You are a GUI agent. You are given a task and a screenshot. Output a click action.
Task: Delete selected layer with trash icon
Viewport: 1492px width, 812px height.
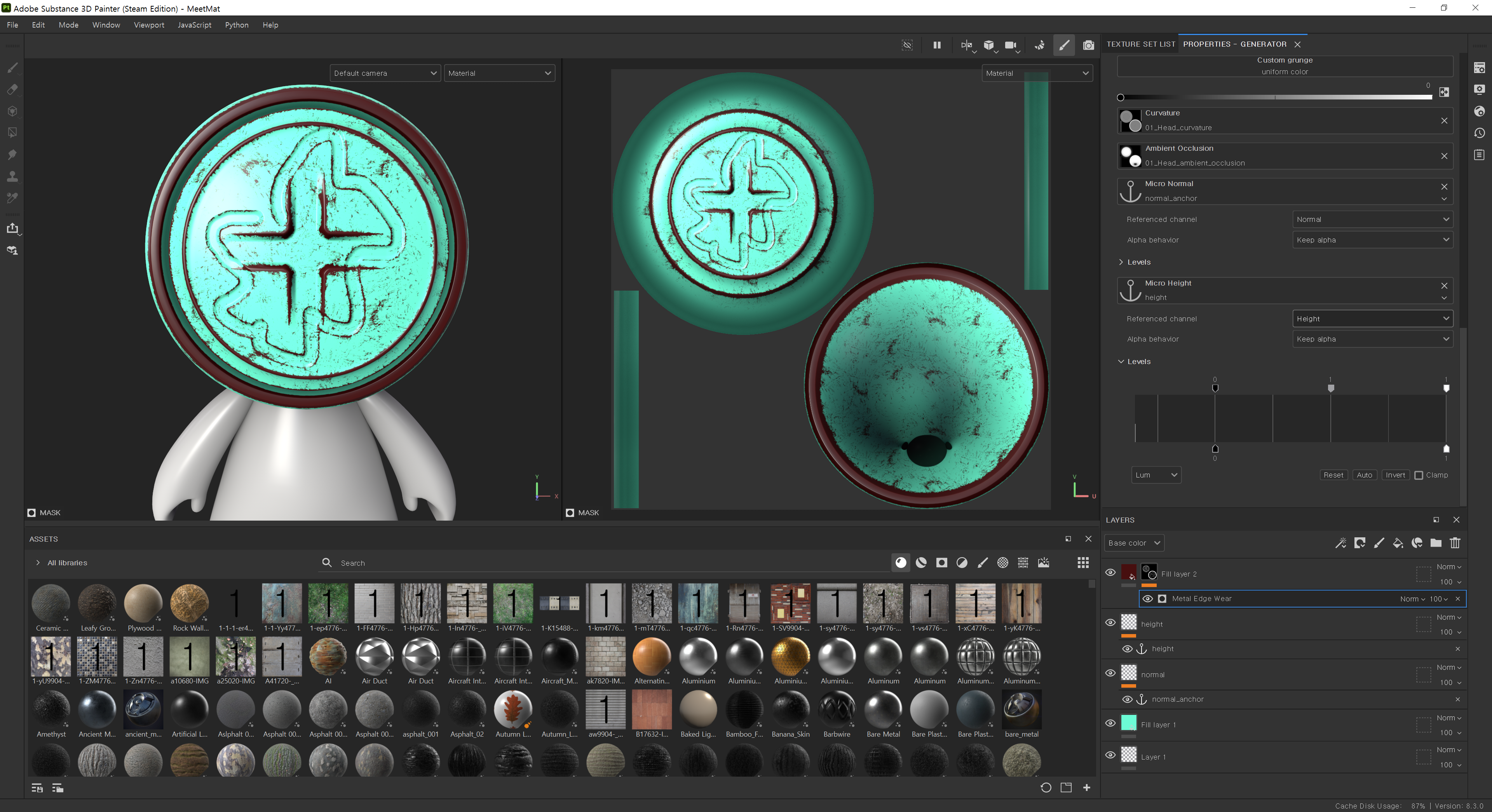(x=1455, y=543)
